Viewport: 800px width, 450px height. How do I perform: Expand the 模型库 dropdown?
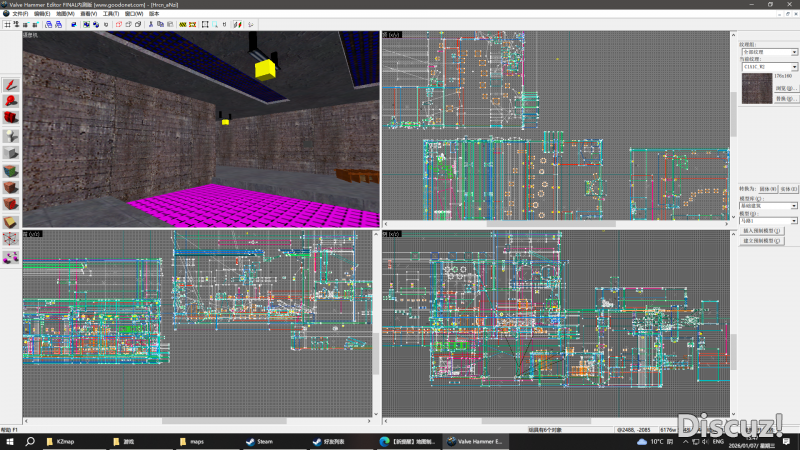[x=767, y=205]
